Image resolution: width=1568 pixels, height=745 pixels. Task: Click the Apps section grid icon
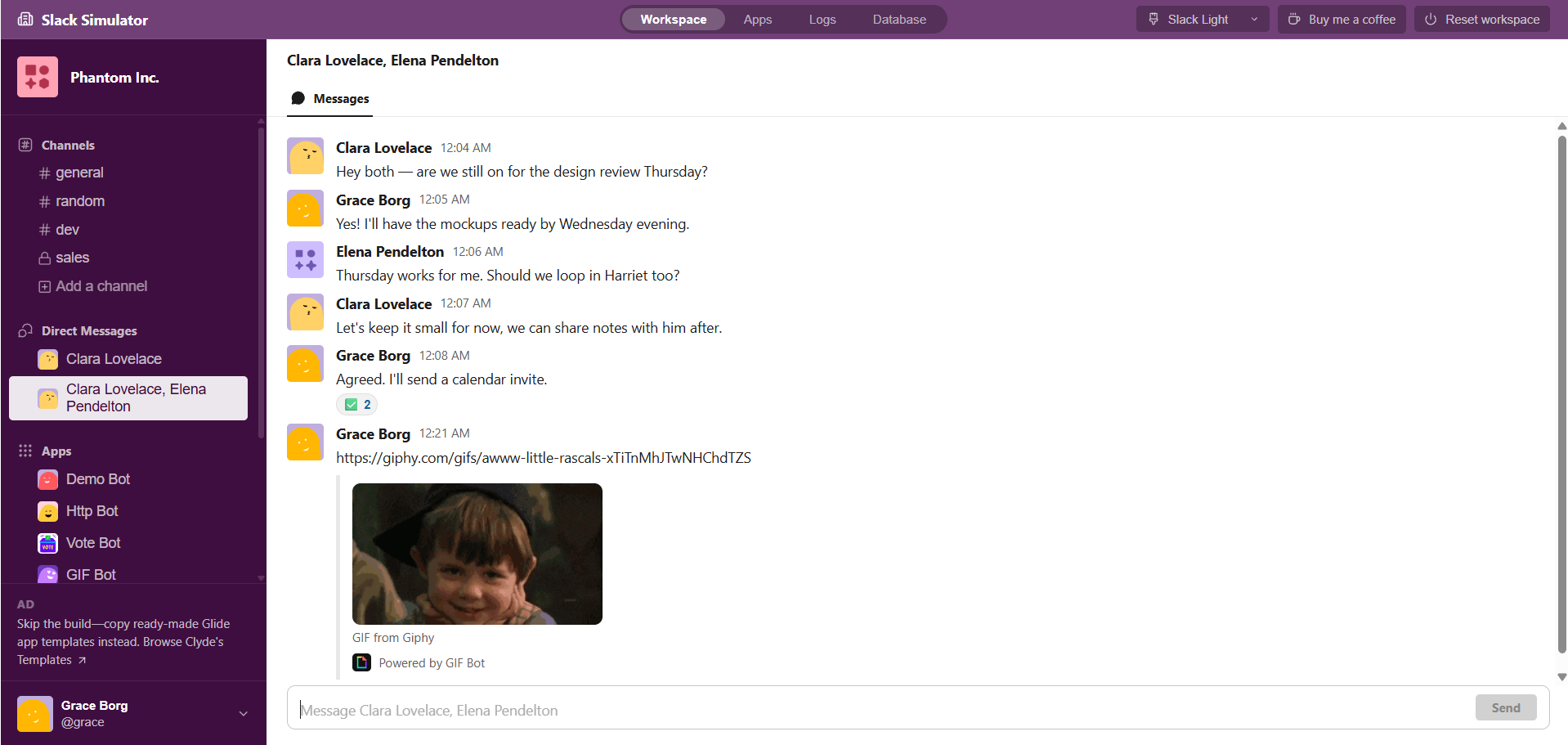(x=25, y=451)
